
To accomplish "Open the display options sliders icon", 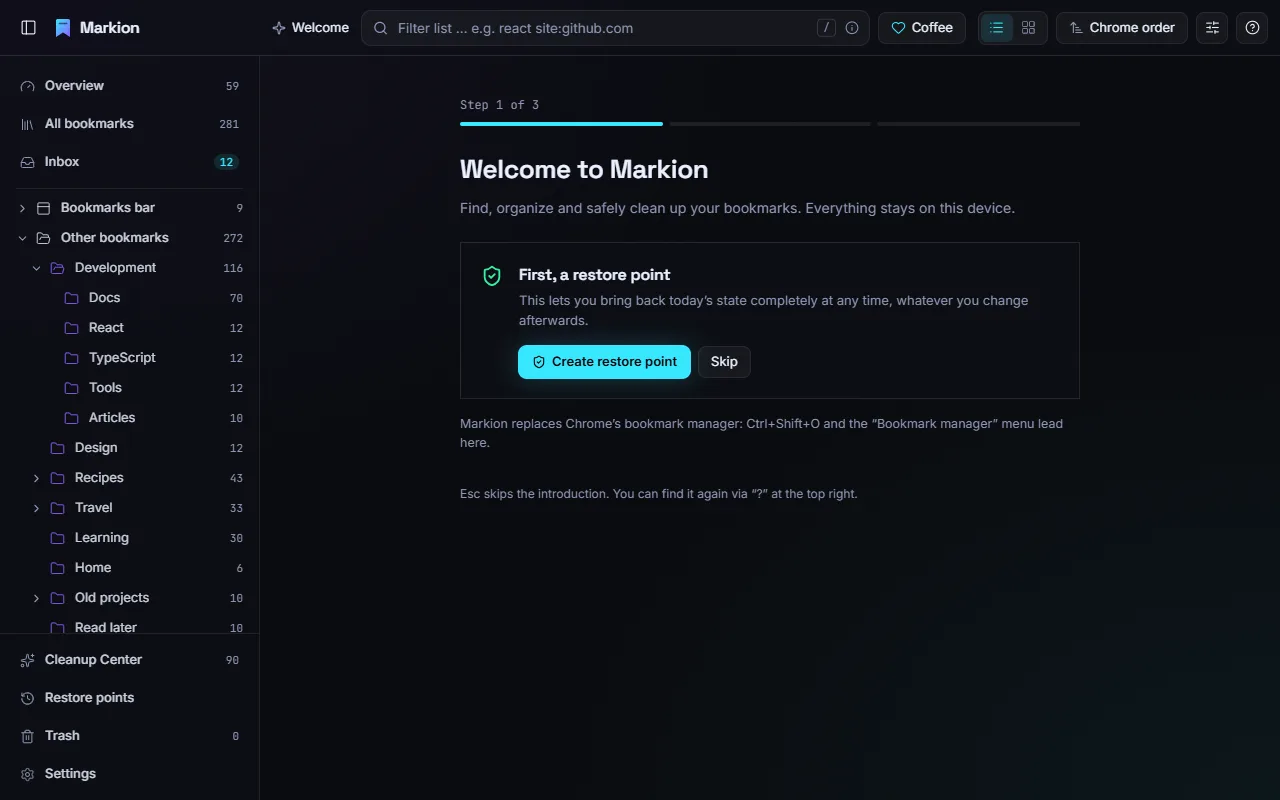I will point(1212,28).
